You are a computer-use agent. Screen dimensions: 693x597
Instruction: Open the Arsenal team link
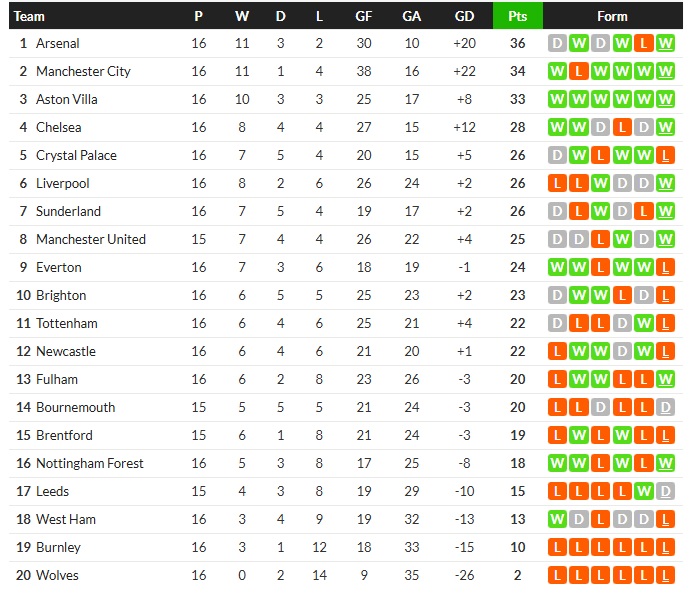pyautogui.click(x=58, y=43)
